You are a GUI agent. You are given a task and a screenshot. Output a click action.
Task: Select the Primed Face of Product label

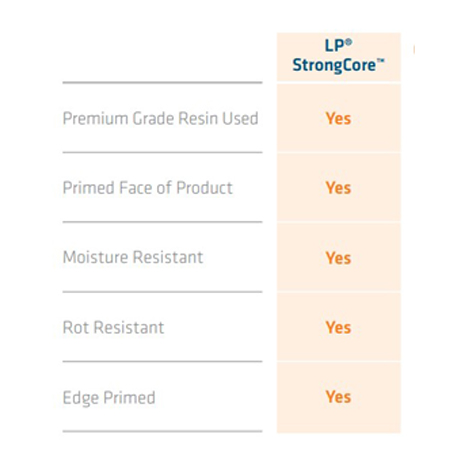click(x=147, y=188)
